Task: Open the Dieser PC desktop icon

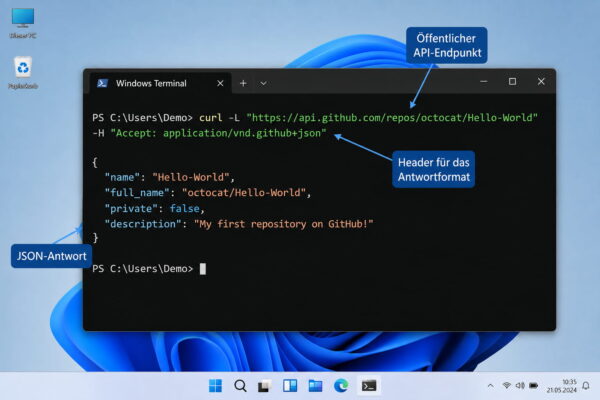Action: click(23, 23)
